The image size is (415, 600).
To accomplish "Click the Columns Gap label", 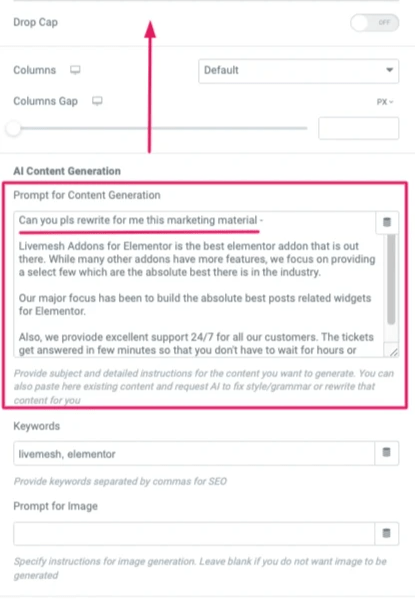I will click(46, 101).
